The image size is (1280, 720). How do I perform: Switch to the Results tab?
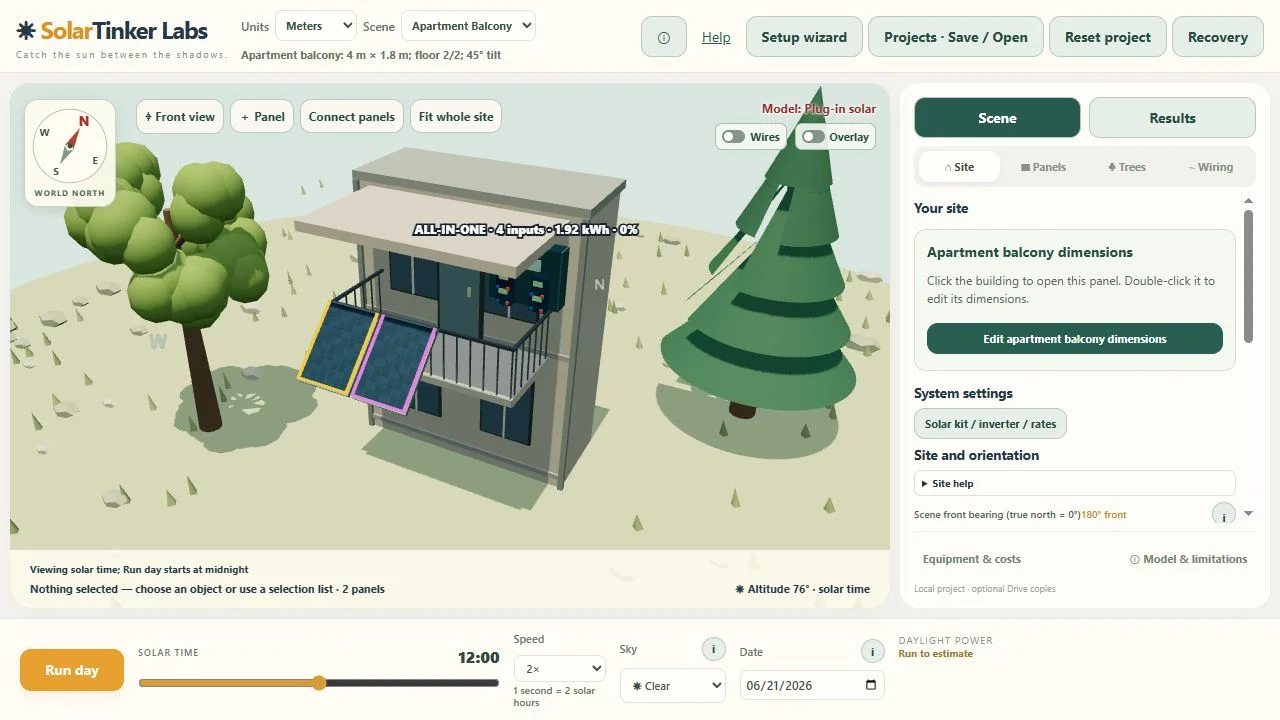click(x=1172, y=118)
